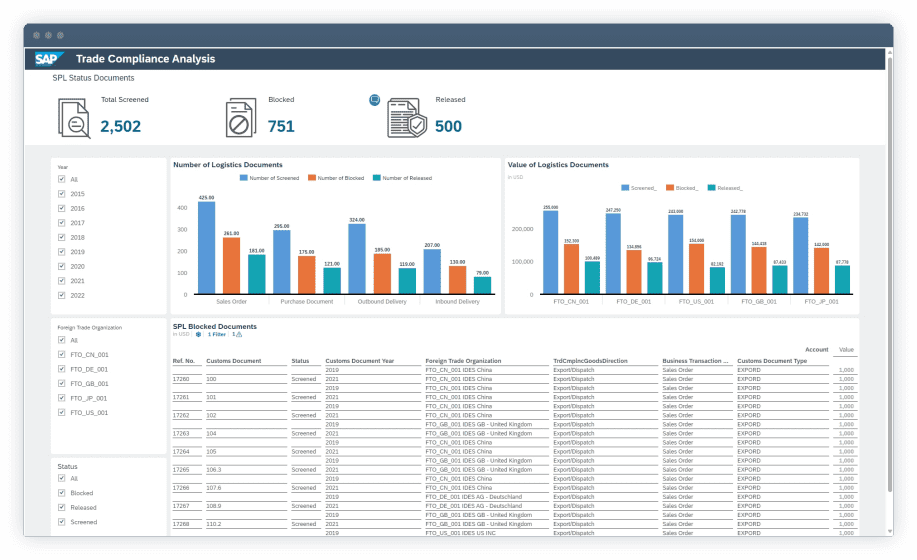The image size is (917, 560).
Task: Click the Value column header
Action: coord(846,350)
